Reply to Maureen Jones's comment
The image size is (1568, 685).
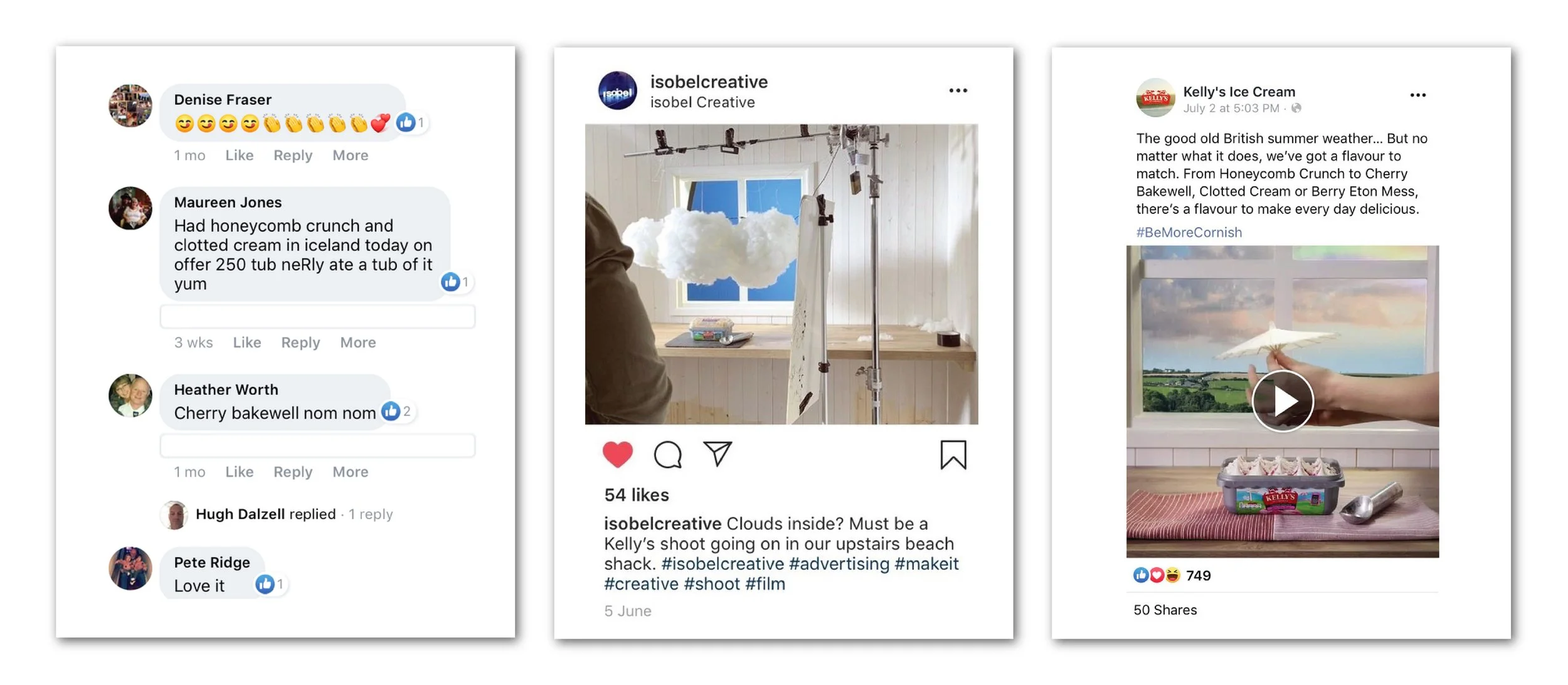[300, 342]
